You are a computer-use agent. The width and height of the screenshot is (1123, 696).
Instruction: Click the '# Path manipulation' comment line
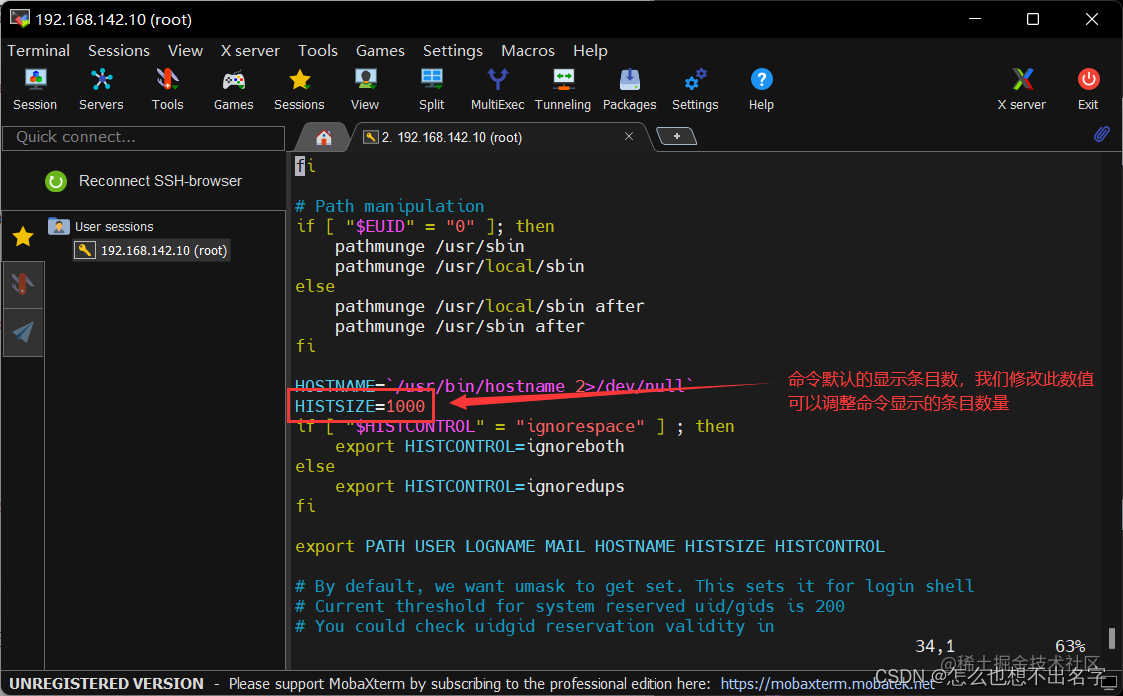coord(390,206)
